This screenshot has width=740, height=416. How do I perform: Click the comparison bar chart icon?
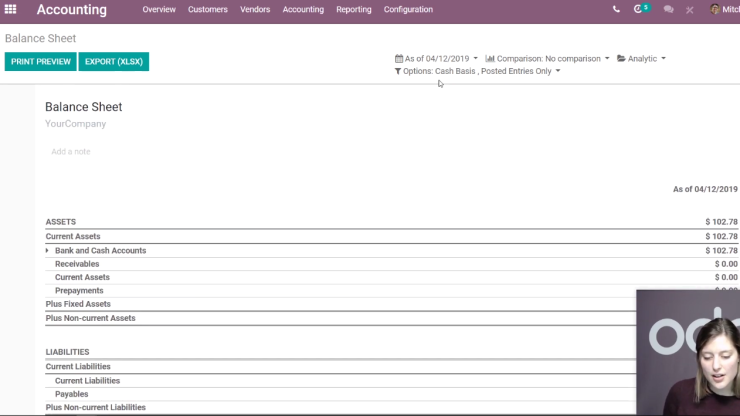pos(490,59)
